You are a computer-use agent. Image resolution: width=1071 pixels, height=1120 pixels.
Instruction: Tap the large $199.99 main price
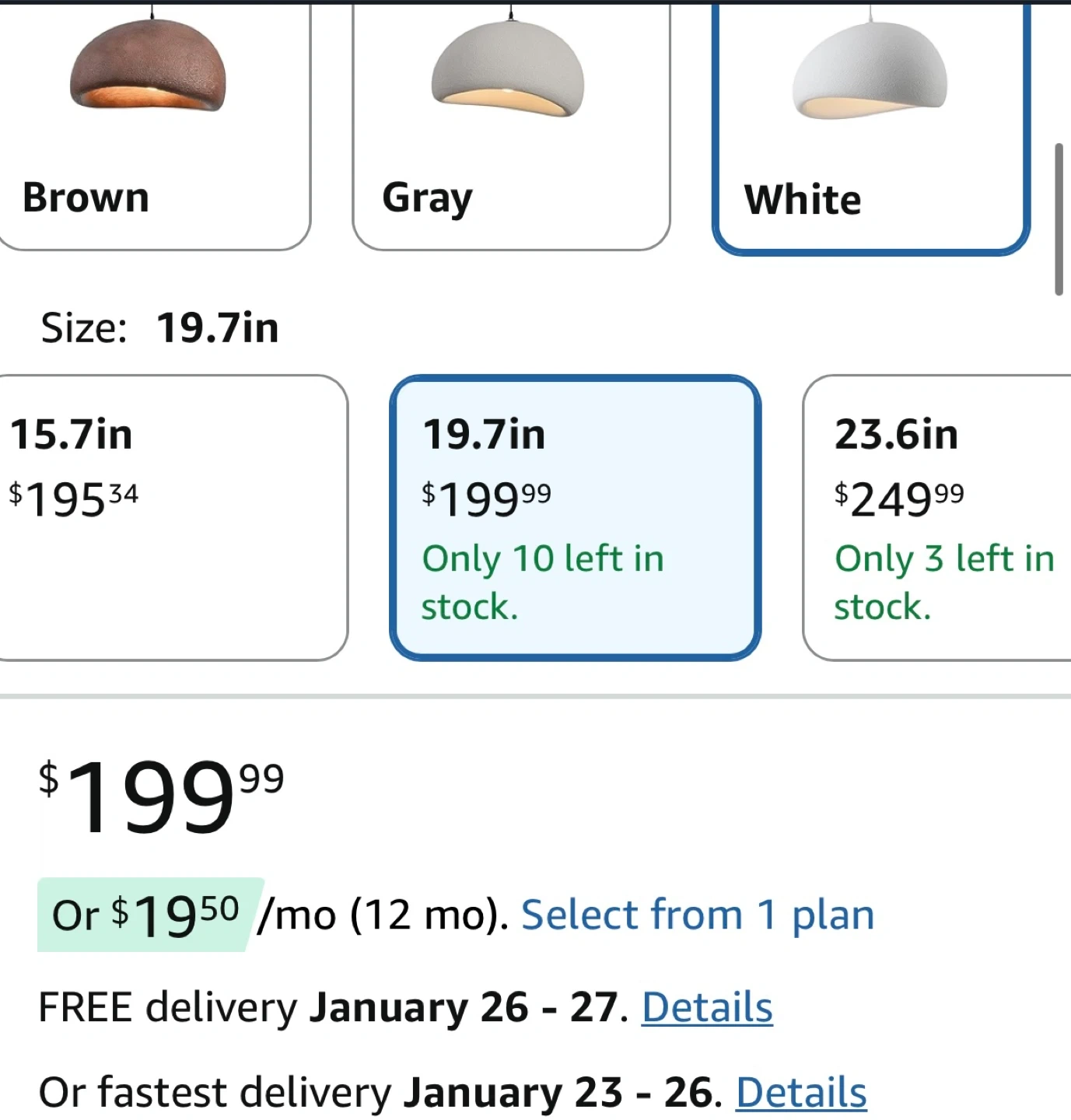point(162,797)
